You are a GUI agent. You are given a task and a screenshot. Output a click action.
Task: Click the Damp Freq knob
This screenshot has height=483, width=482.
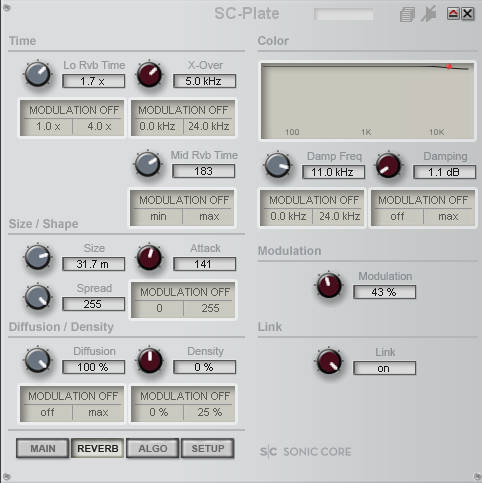point(277,165)
